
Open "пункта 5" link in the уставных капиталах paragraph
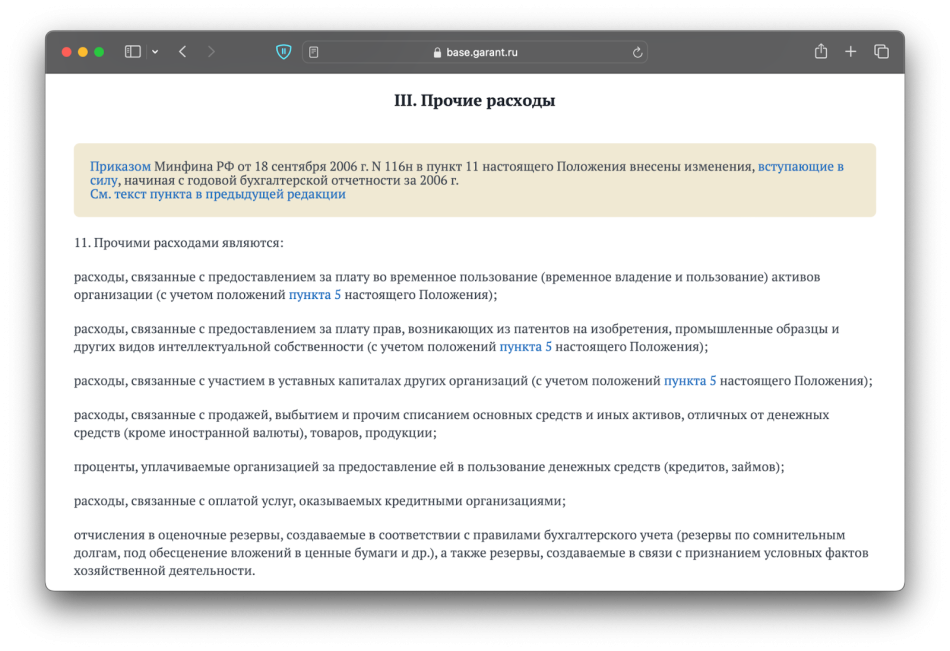tap(690, 381)
